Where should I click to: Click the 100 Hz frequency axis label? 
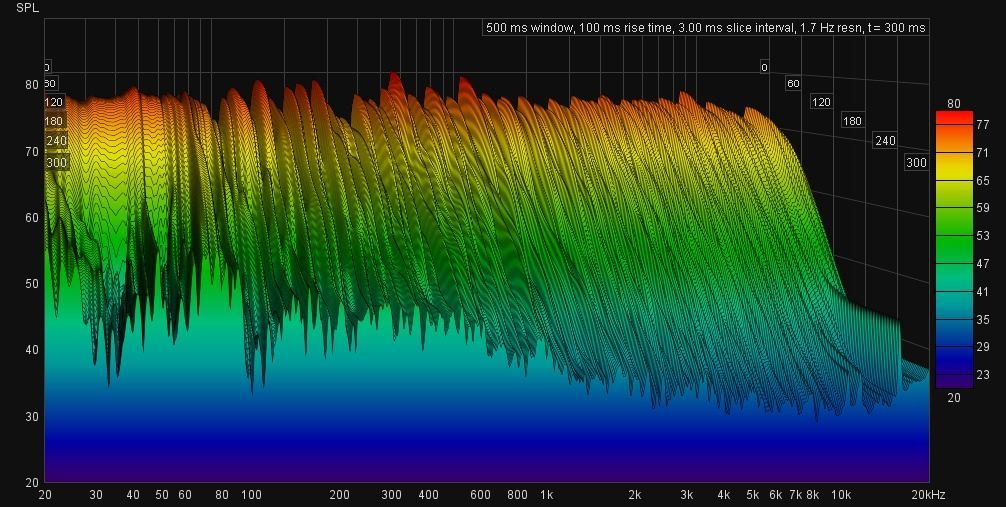251,495
